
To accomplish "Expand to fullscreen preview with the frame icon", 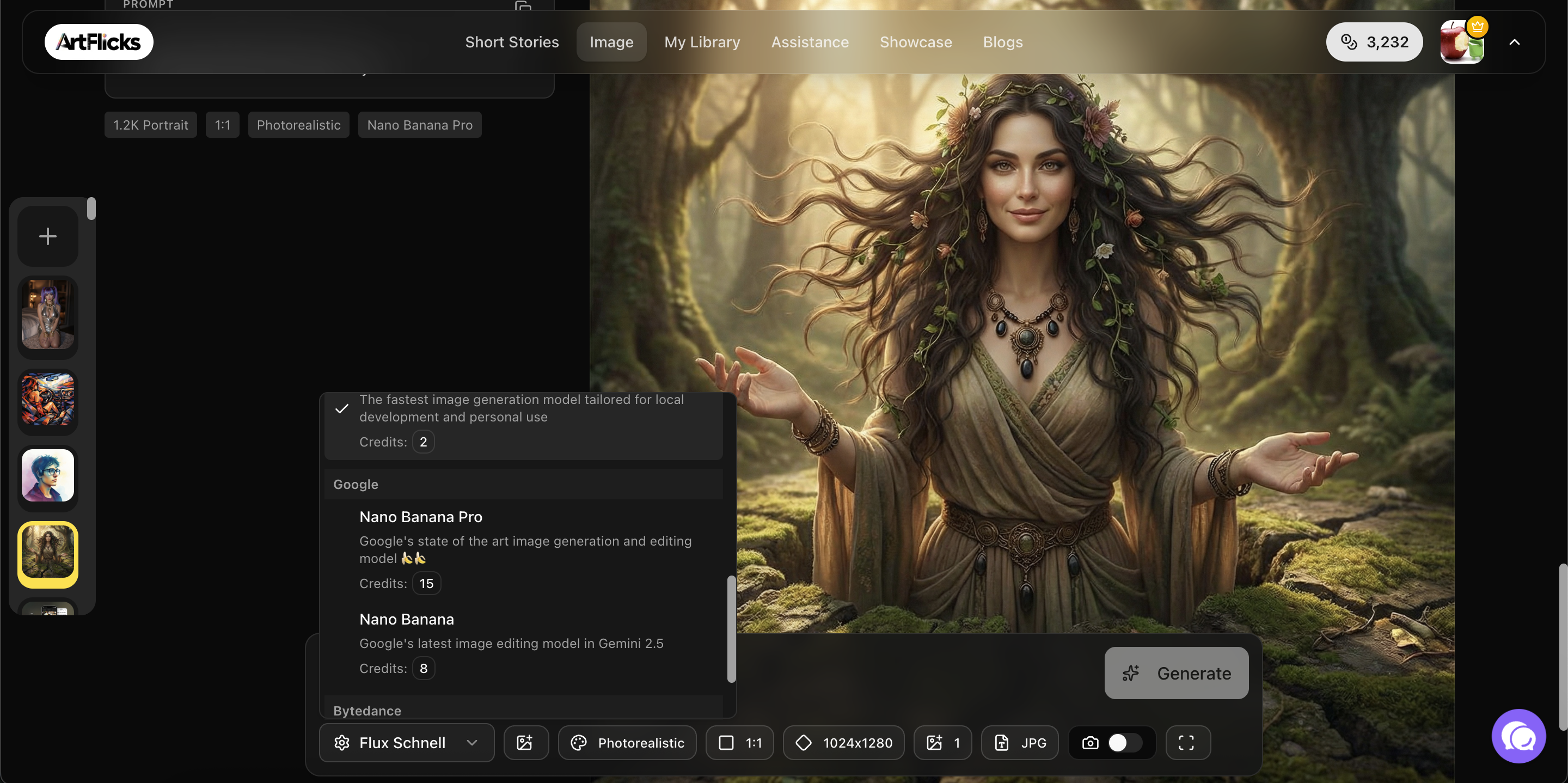I will (1186, 742).
